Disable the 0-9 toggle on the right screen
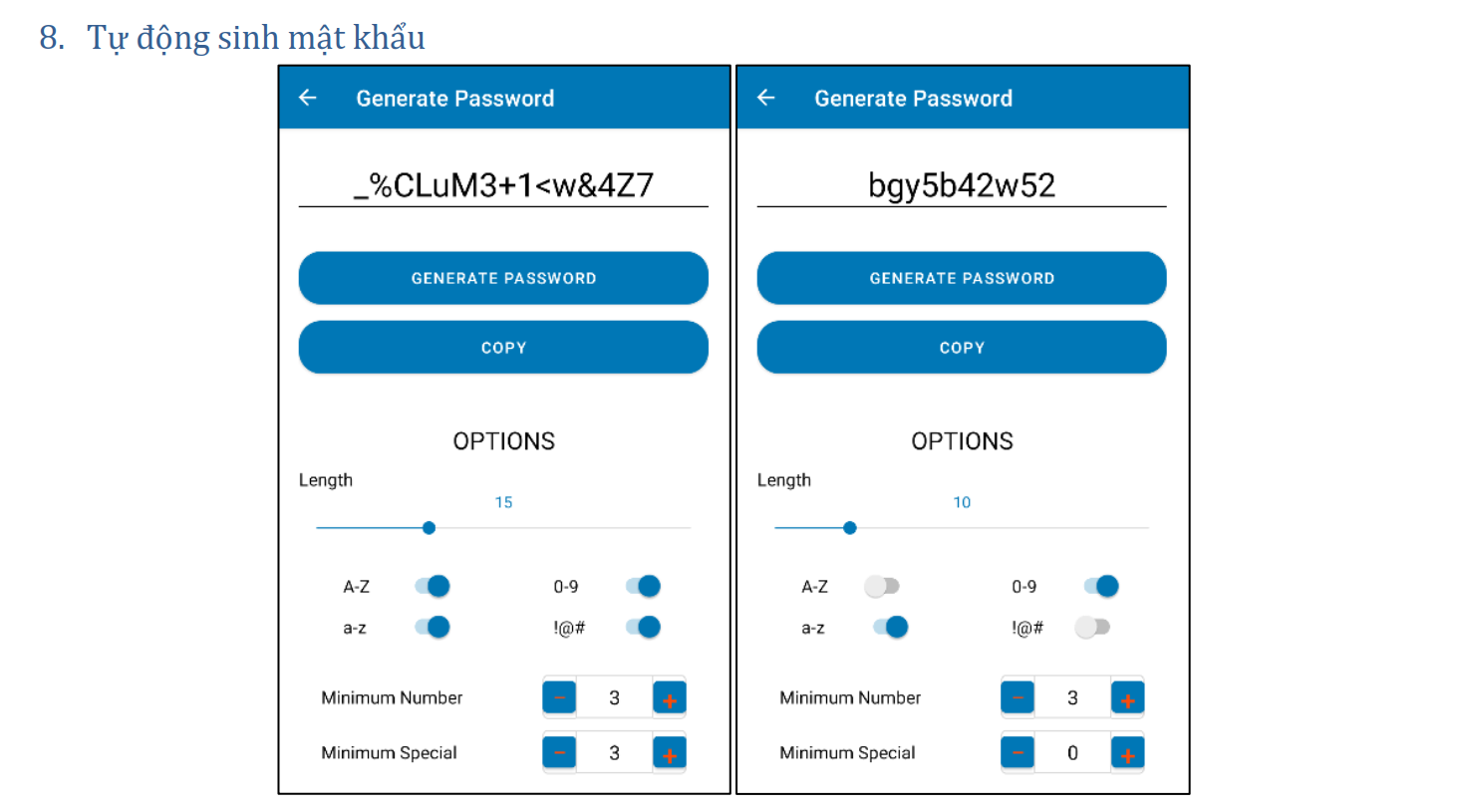This screenshot has width=1463, height=812. (1102, 586)
